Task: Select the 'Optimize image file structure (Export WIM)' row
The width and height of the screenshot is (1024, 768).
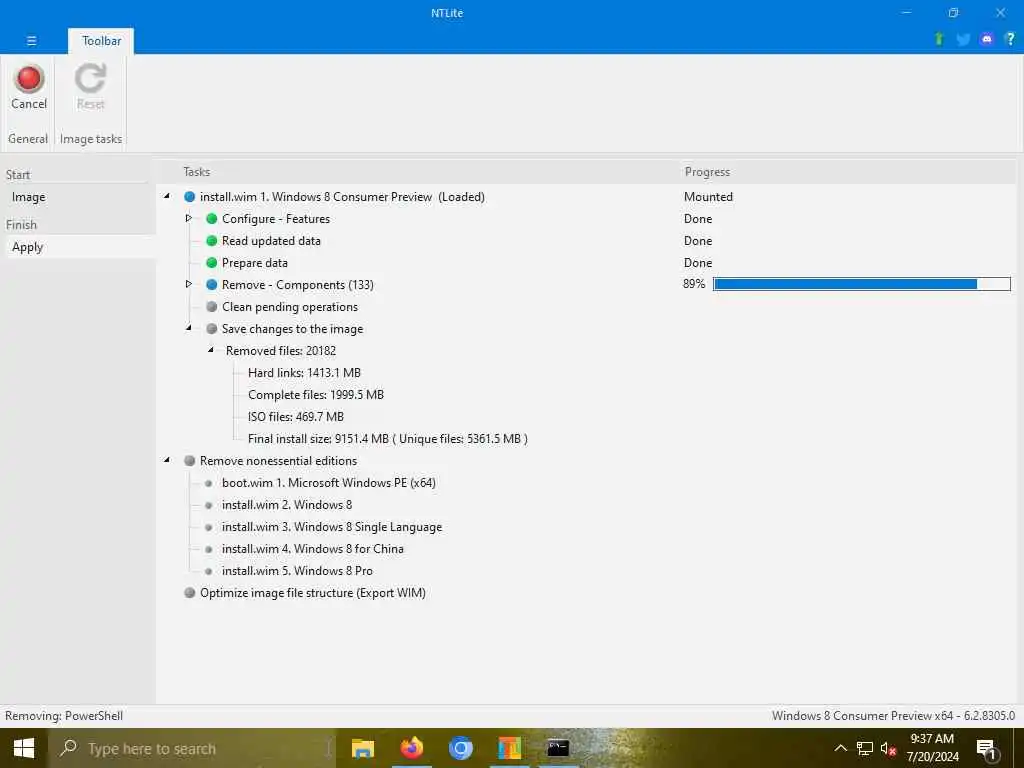Action: (x=313, y=592)
